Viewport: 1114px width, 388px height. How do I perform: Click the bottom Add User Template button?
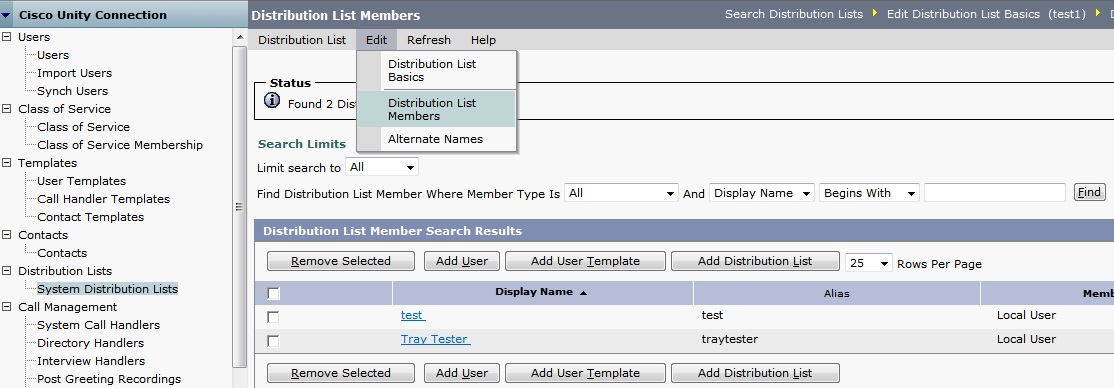(x=585, y=373)
